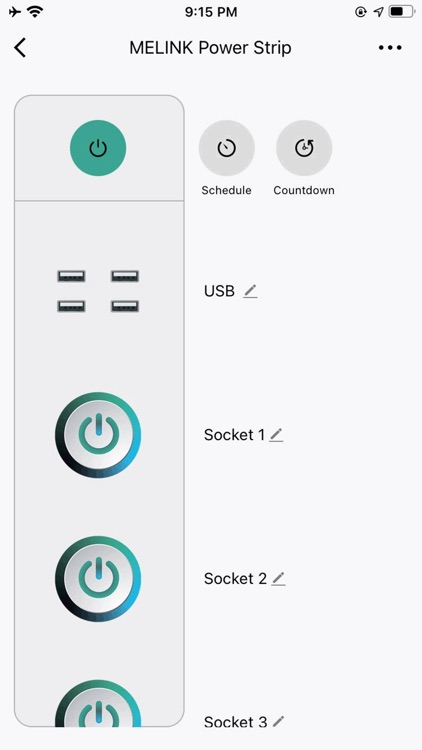This screenshot has height=750, width=422.
Task: Edit the USB name with pencil icon
Action: click(x=250, y=291)
